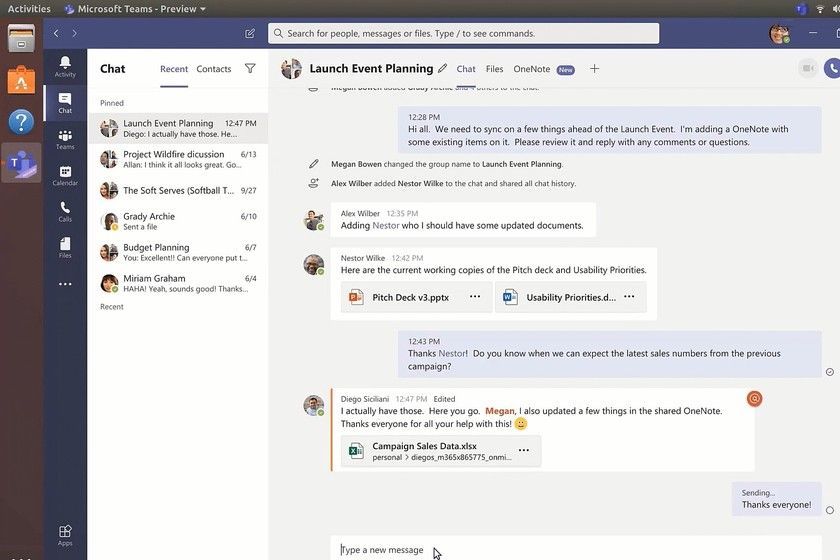Click Alex Wilber's avatar in the chat

tap(313, 220)
